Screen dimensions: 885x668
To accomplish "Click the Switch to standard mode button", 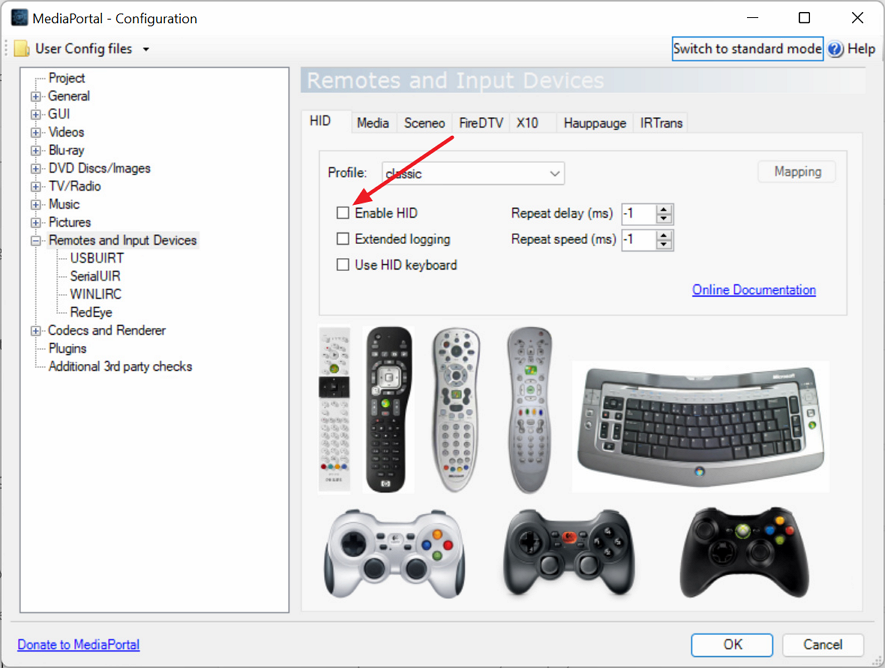I will pyautogui.click(x=747, y=49).
